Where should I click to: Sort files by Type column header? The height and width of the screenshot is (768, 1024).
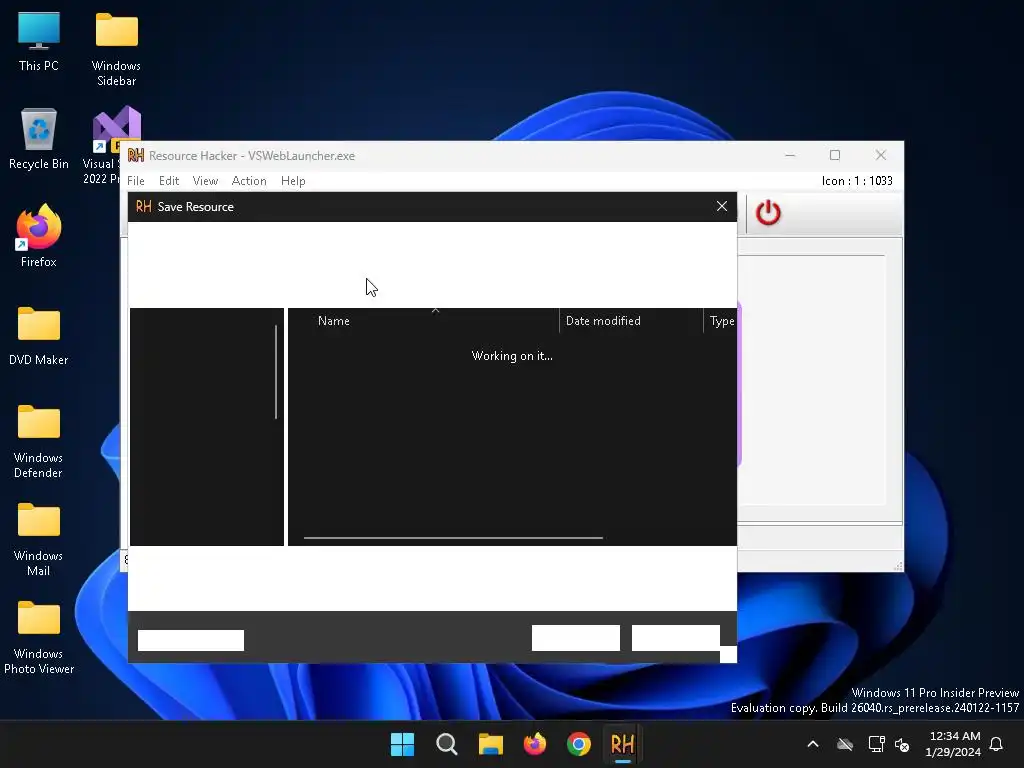[x=722, y=321]
